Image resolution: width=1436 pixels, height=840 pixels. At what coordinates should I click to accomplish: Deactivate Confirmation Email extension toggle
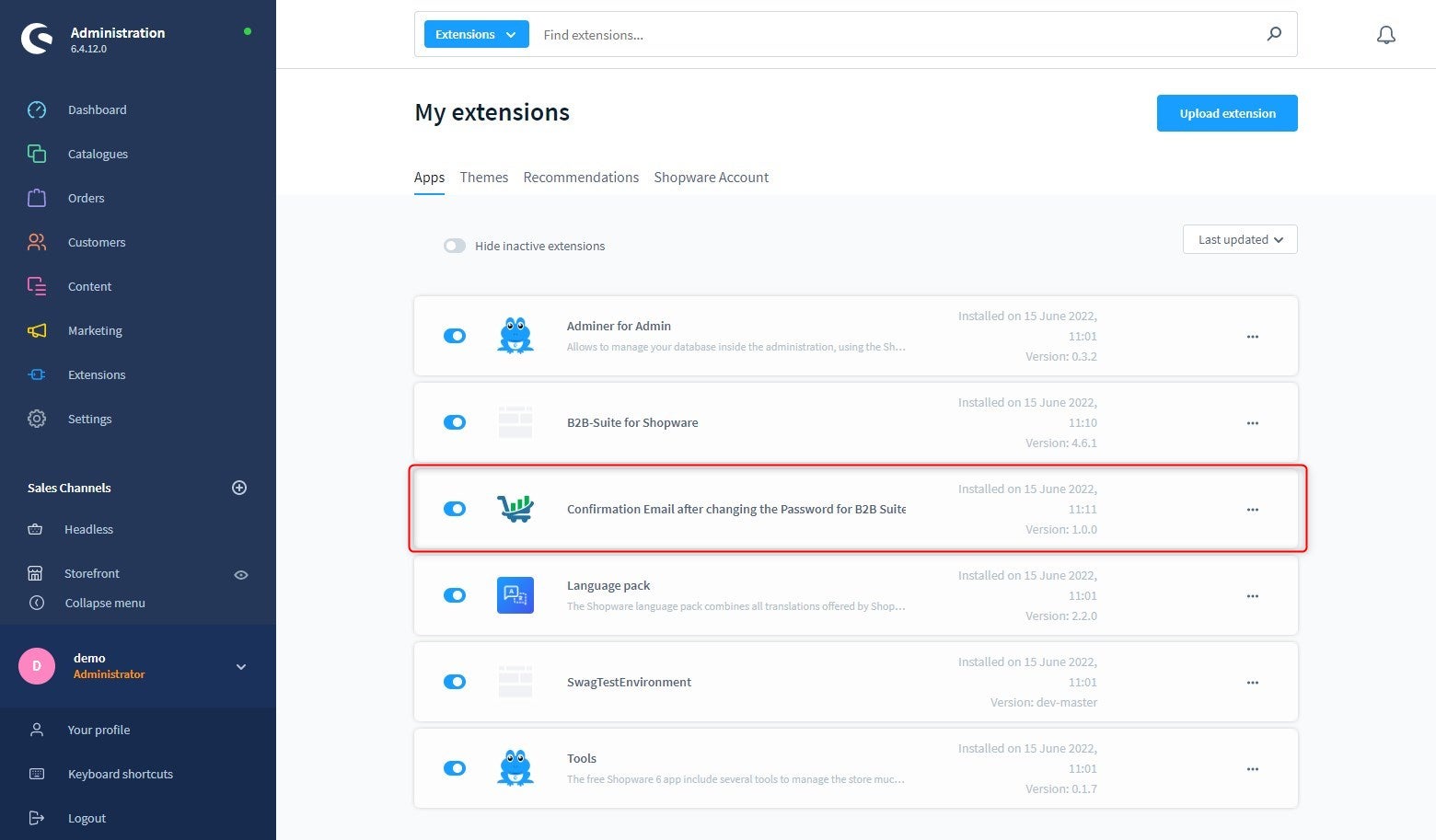tap(455, 509)
